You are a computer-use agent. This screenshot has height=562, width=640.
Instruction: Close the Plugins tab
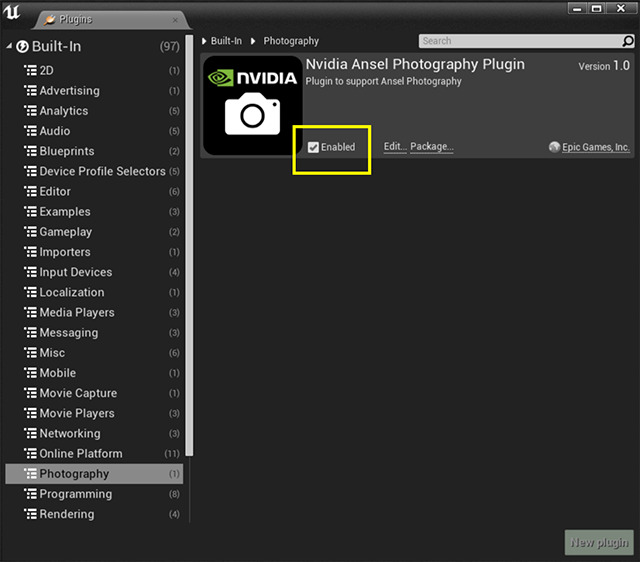tap(175, 20)
